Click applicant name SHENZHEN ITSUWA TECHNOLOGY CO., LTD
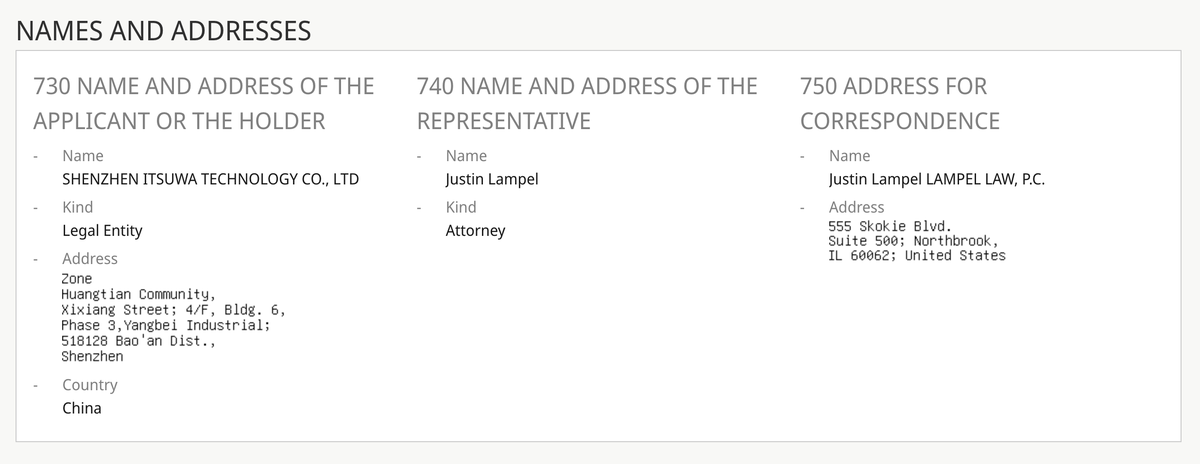 point(210,180)
